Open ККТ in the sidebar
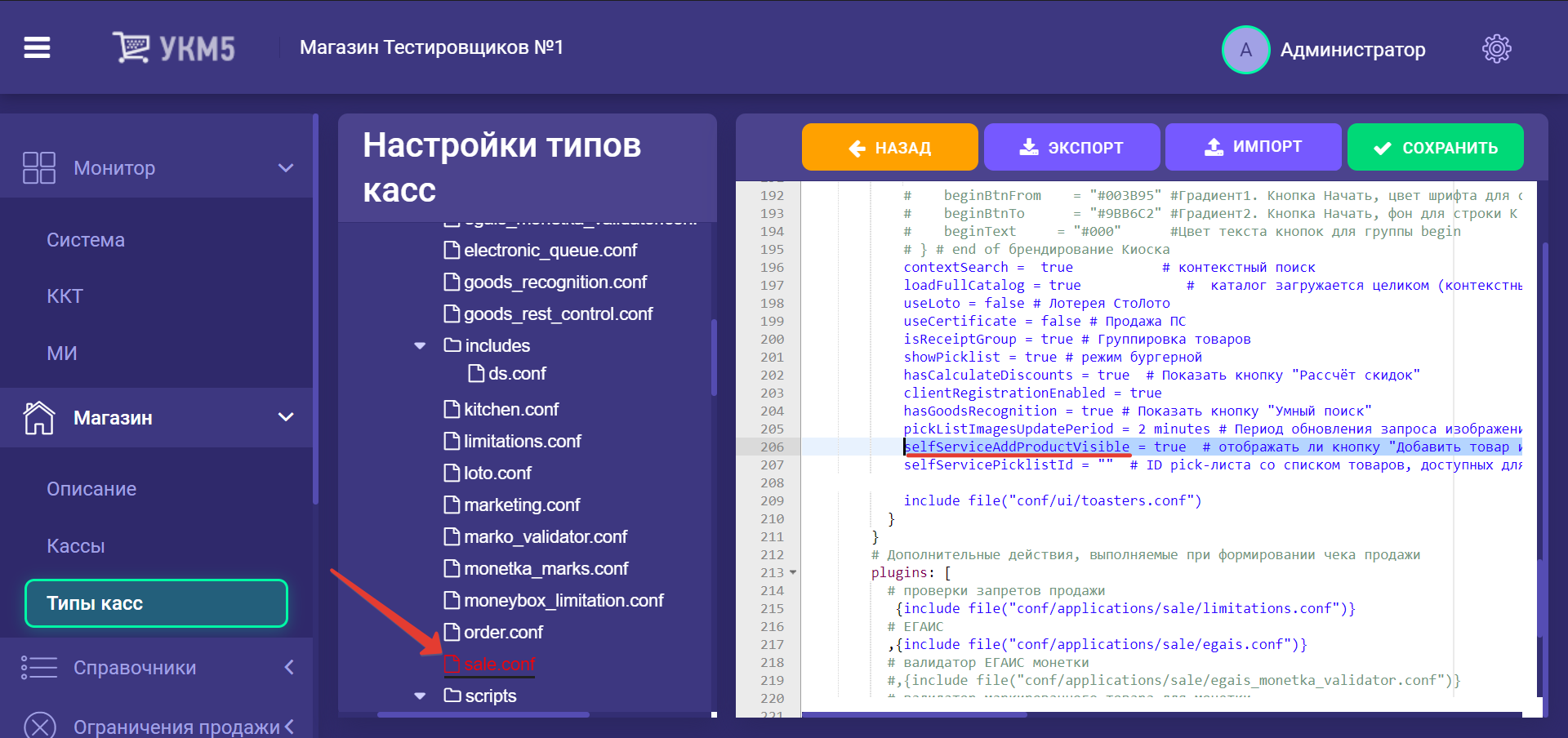 tap(65, 296)
